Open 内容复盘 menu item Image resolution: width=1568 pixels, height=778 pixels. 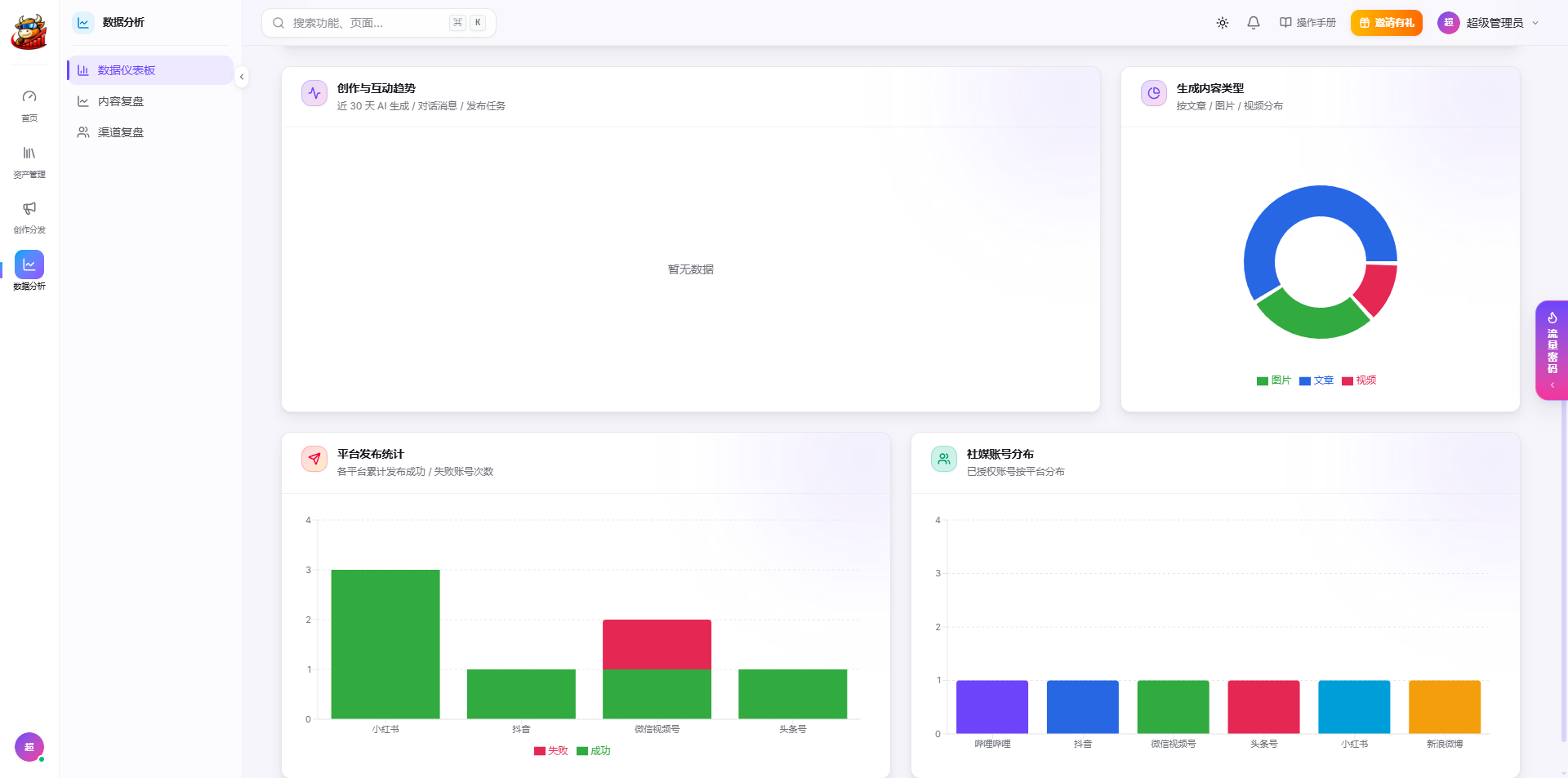tap(150, 101)
